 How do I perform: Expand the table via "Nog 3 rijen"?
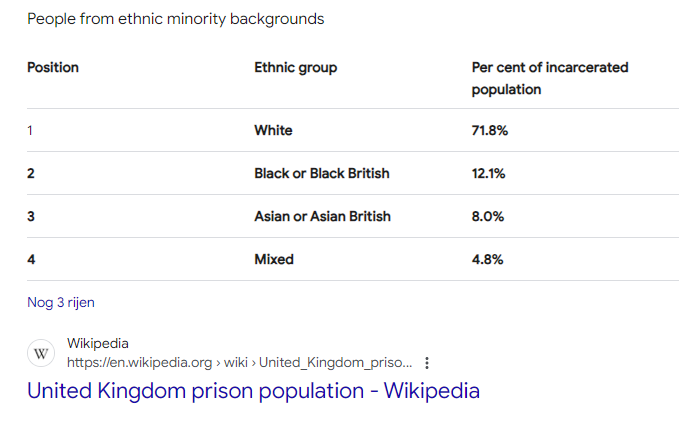[61, 302]
